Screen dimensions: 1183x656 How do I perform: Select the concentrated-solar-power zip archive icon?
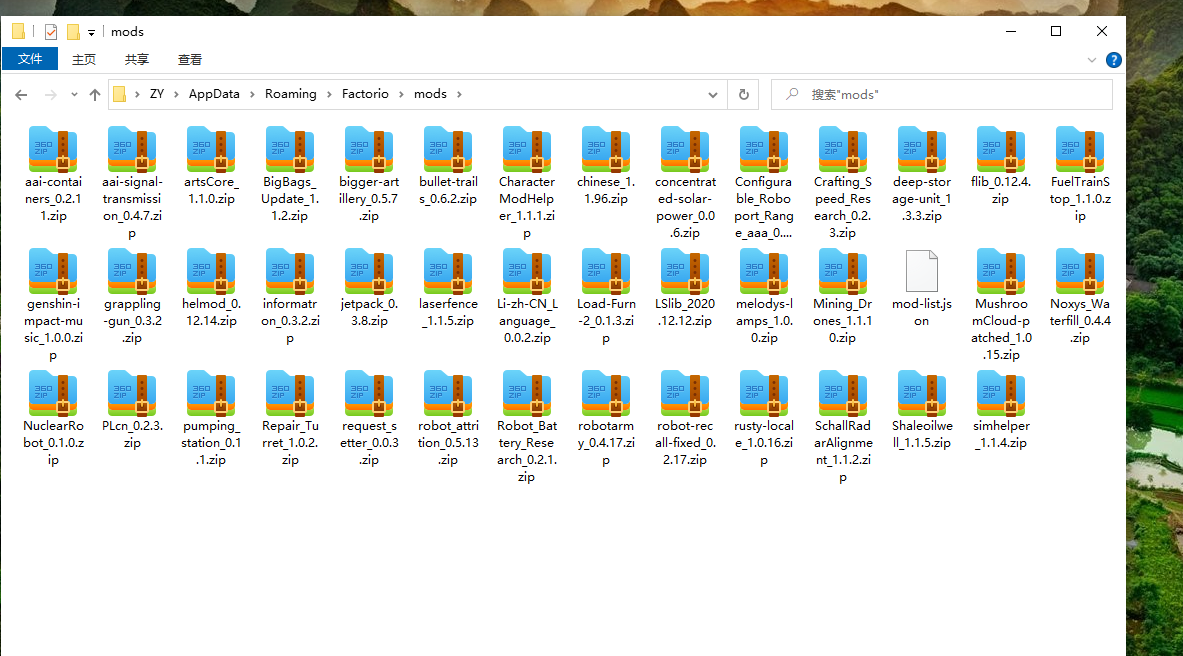685,149
